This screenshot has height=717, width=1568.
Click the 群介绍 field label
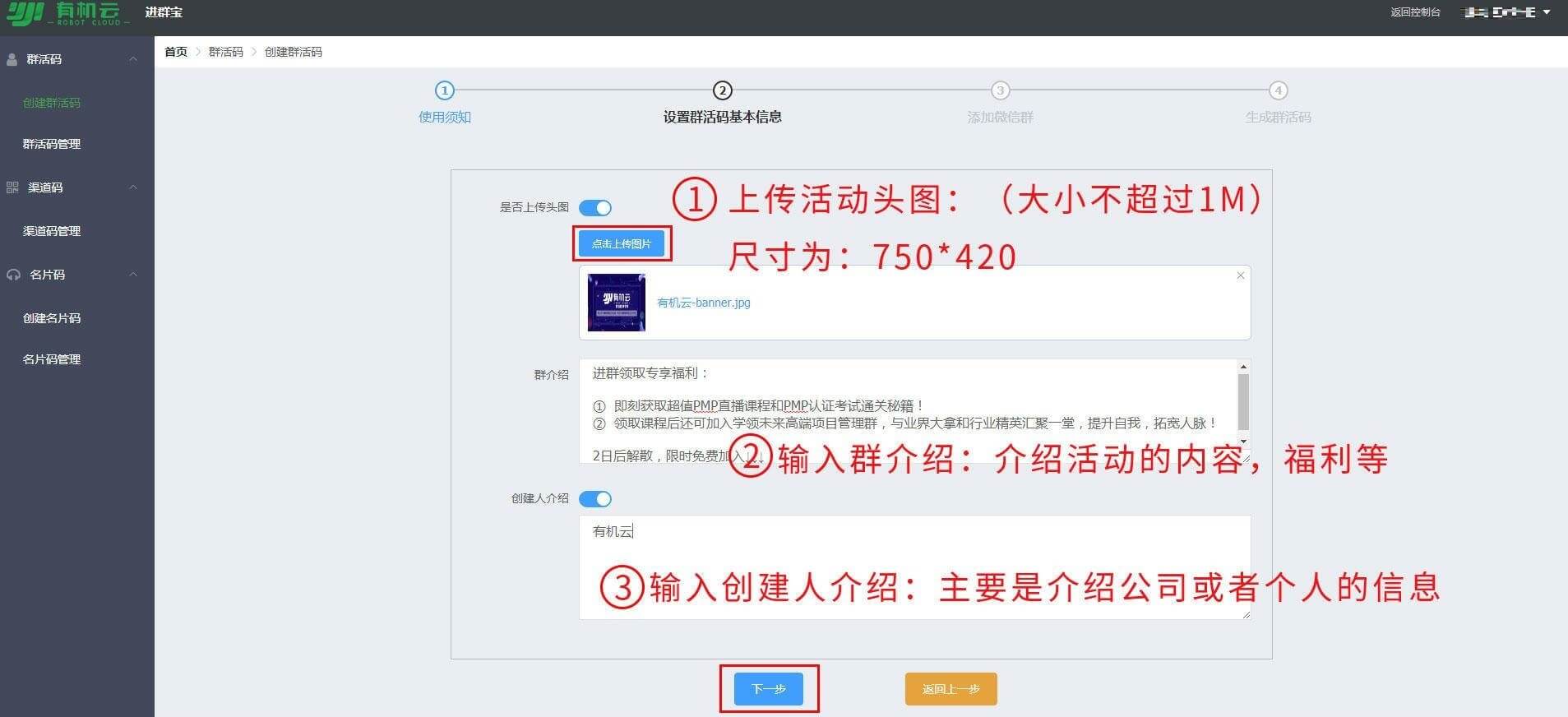552,375
